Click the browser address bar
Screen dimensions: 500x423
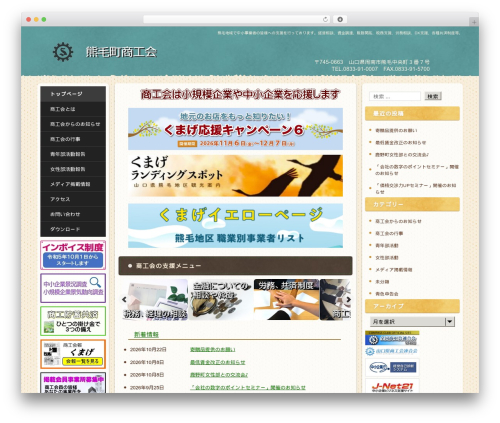coord(237,20)
